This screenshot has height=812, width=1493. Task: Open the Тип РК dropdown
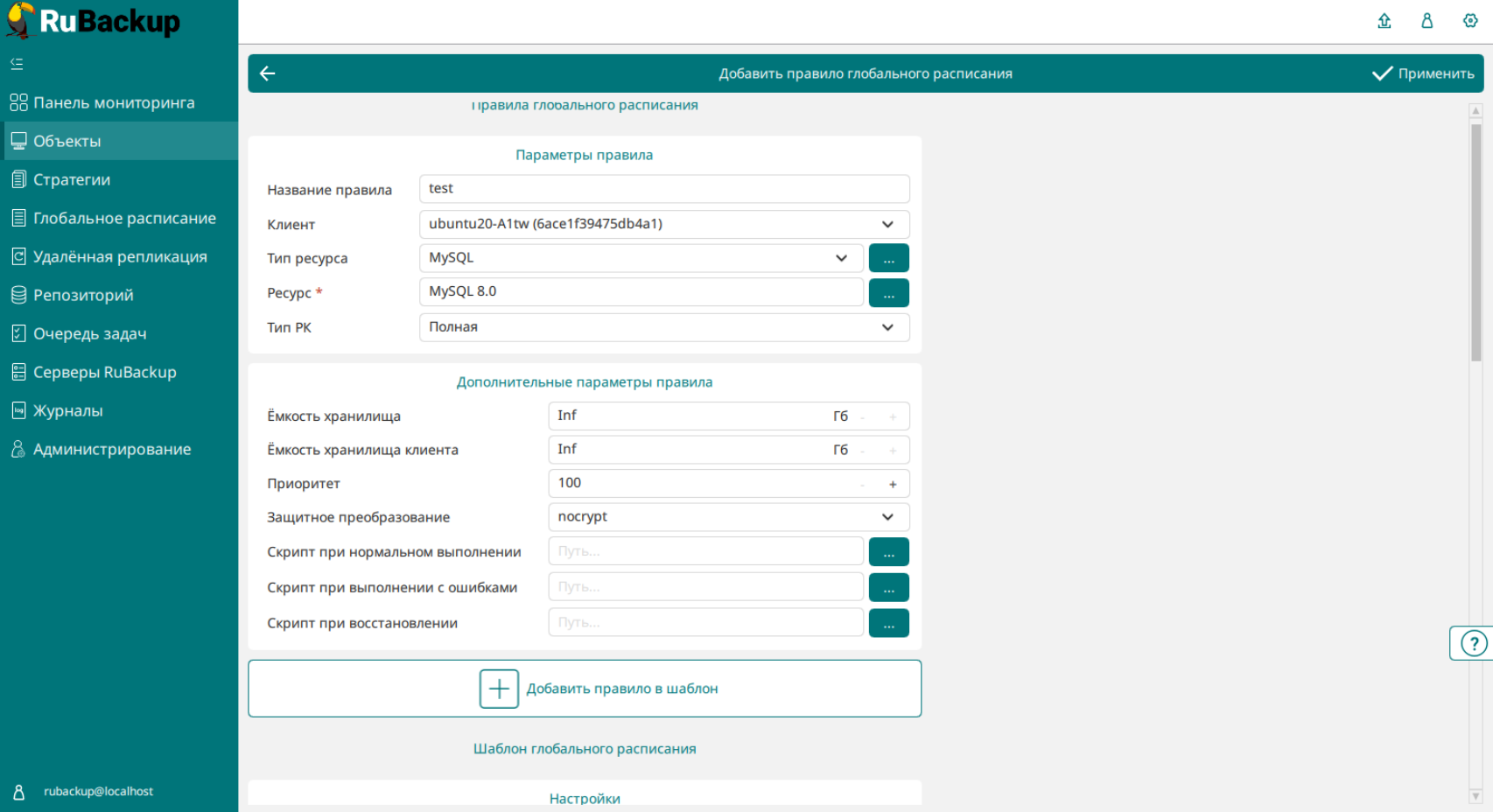click(x=887, y=327)
